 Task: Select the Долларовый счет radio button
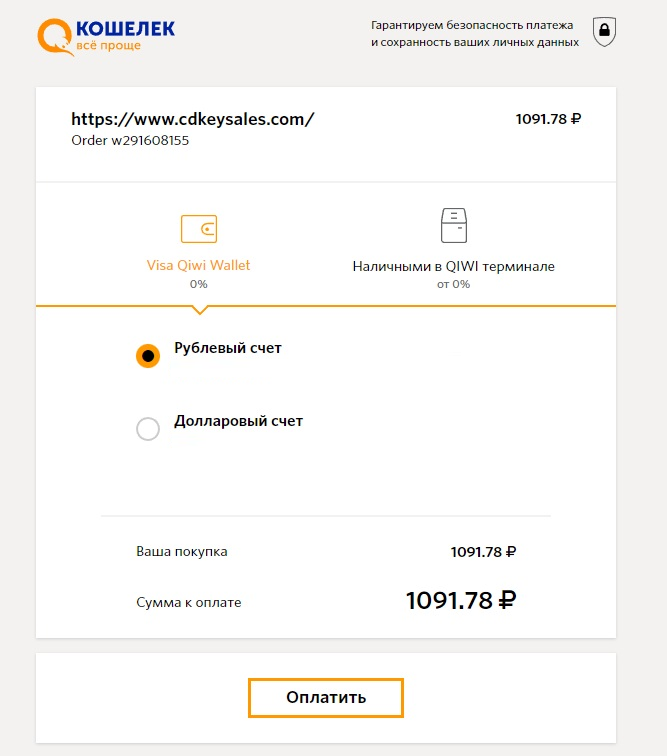click(148, 429)
